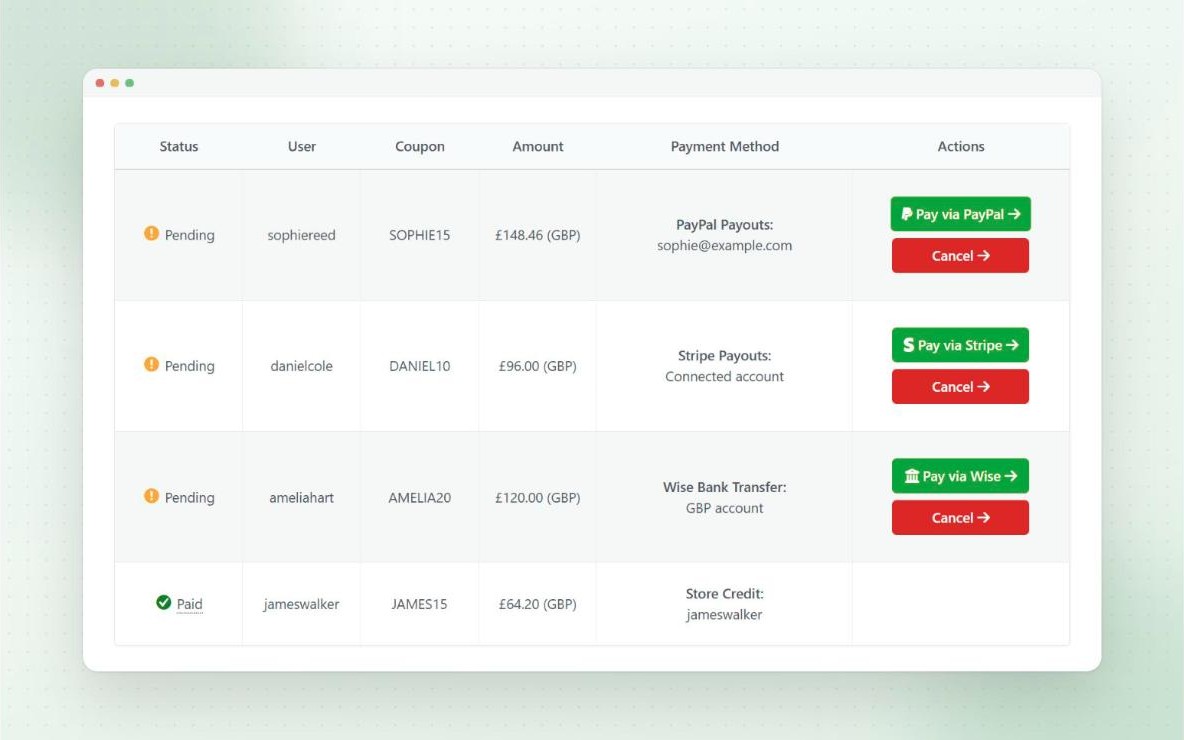Click the PayPal logo icon in the pay button

907,214
